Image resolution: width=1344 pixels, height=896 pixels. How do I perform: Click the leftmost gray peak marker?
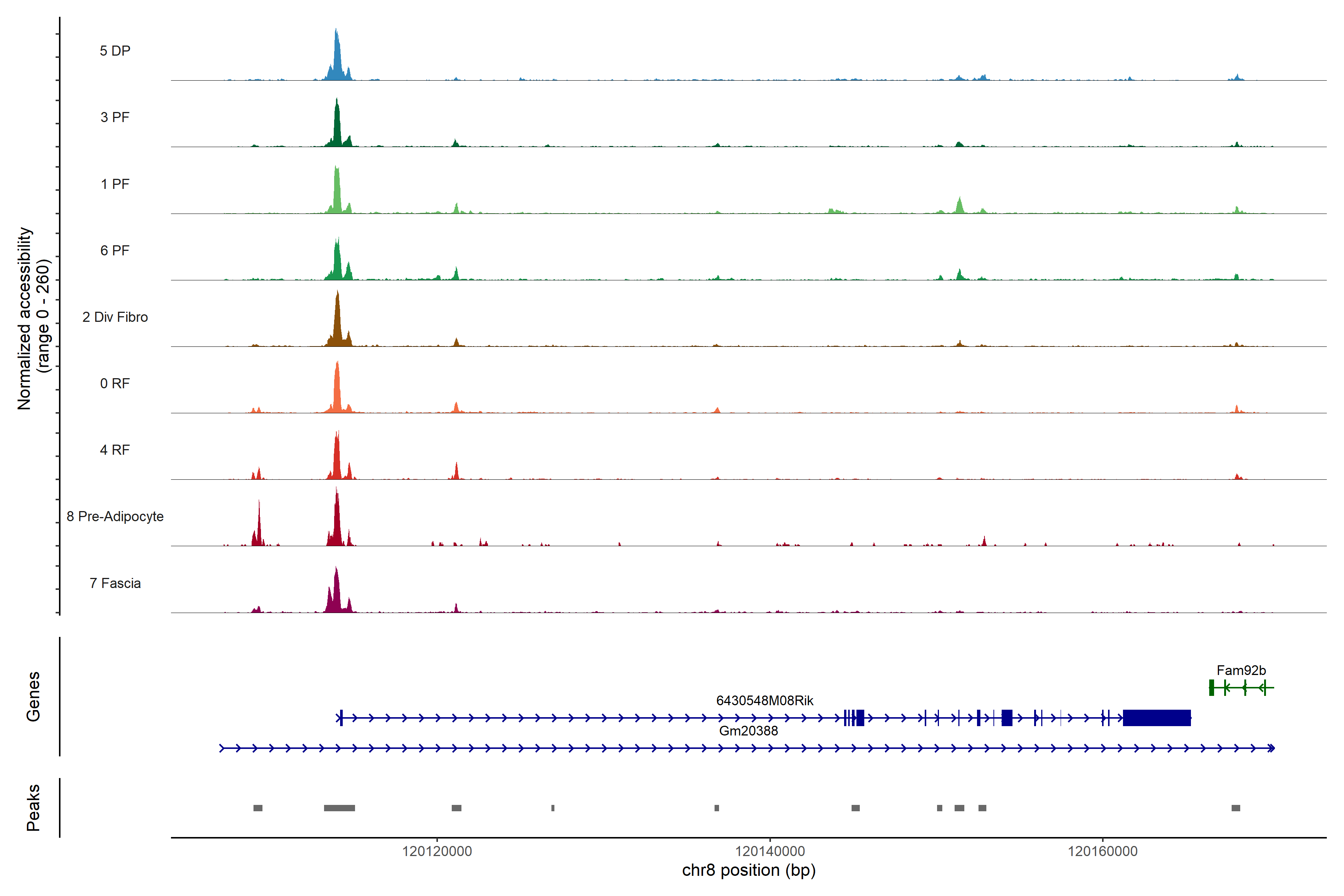[258, 808]
